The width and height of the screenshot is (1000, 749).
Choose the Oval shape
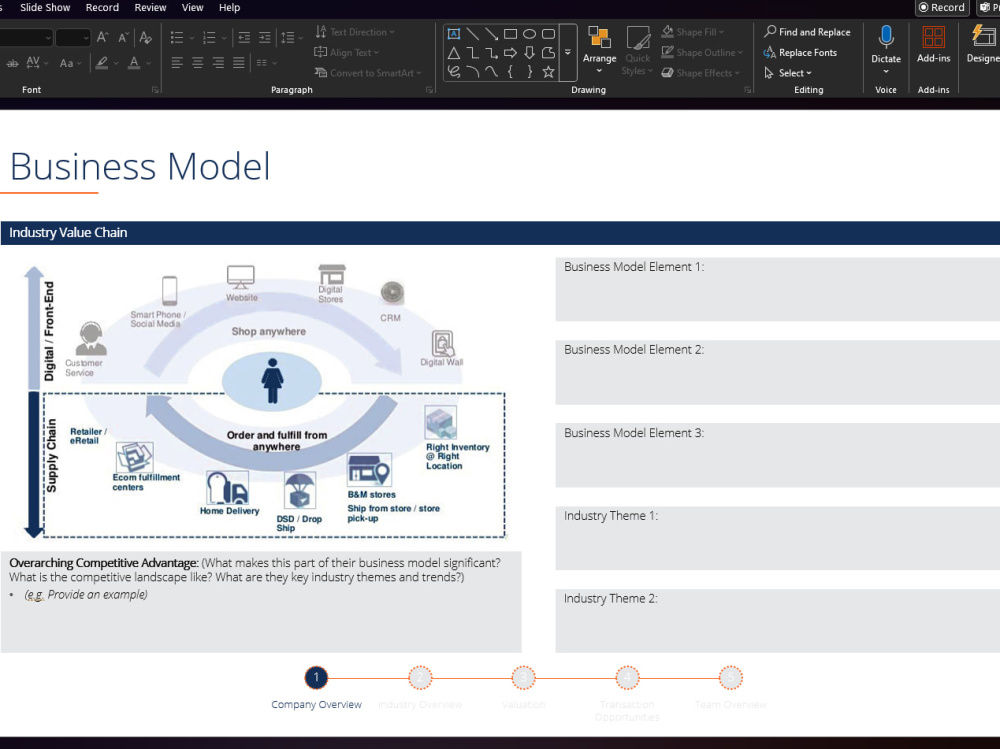click(529, 34)
